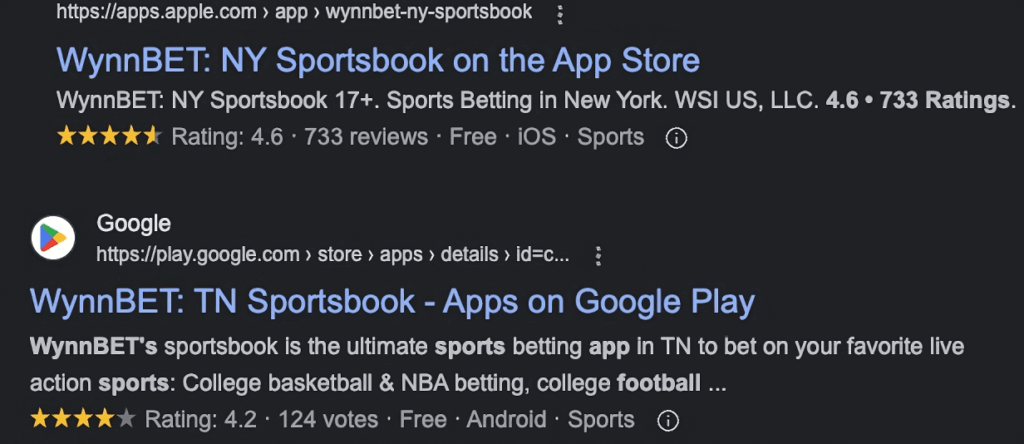Click the 733 reviews text
Screen dimensions: 1024x444
point(366,137)
